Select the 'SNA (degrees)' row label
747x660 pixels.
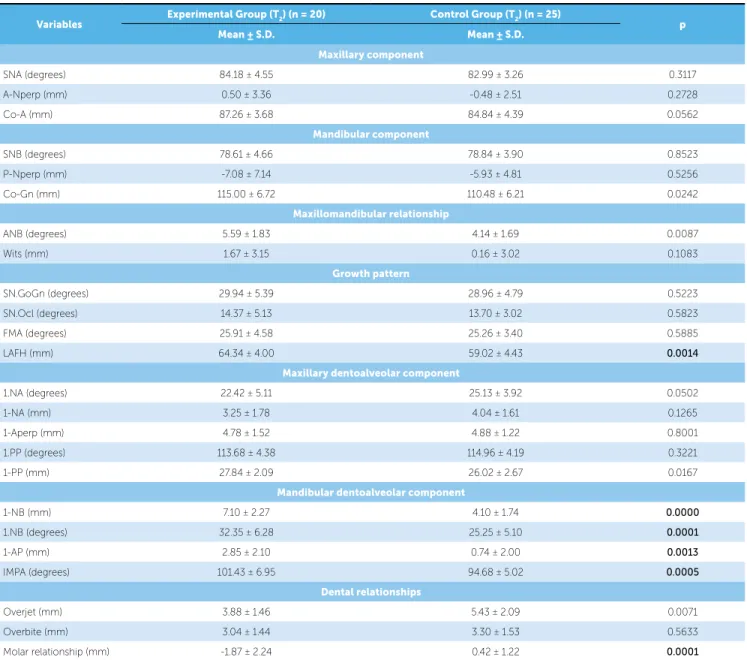point(34,75)
